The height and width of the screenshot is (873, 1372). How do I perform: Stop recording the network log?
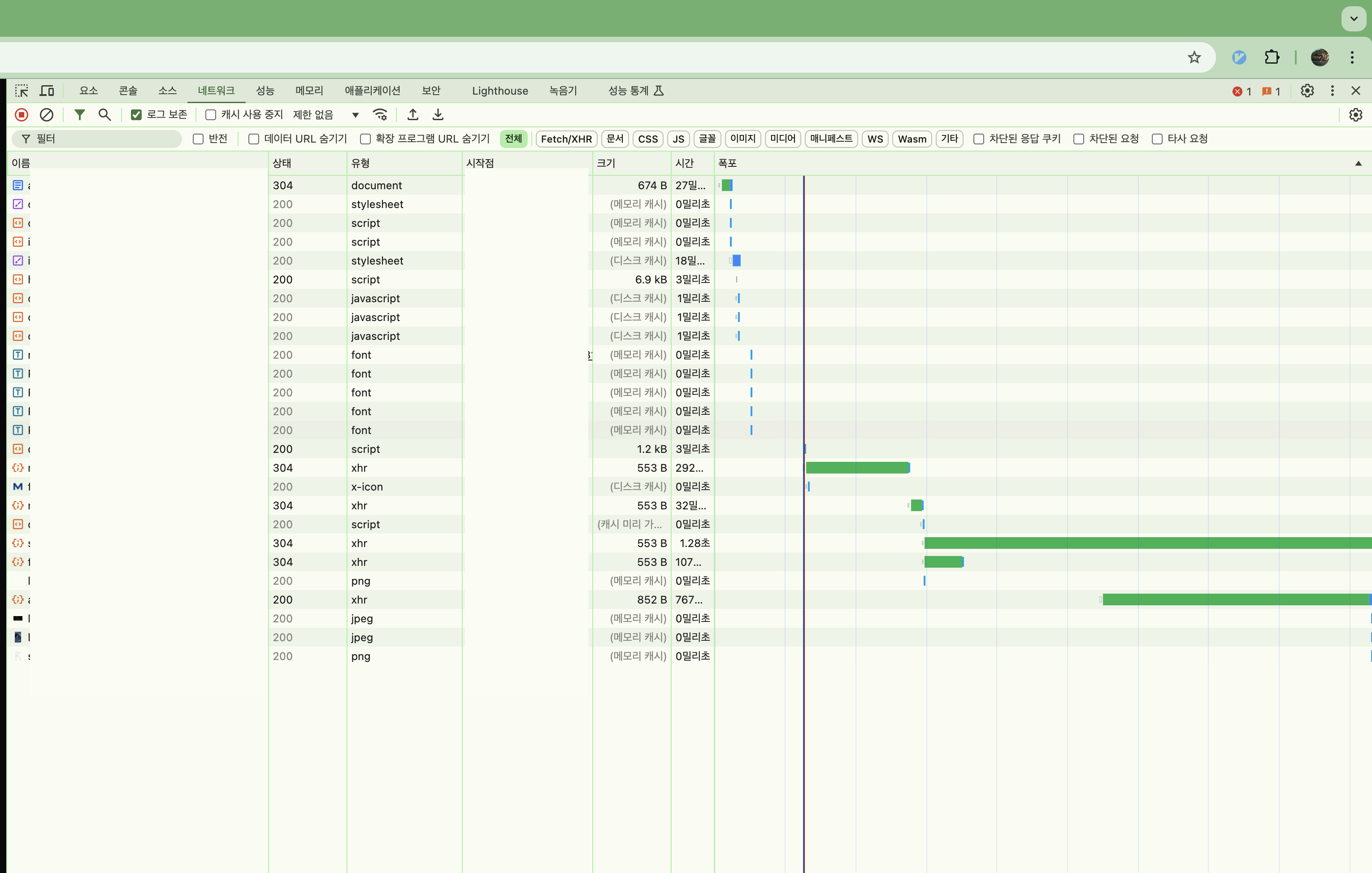[22, 114]
